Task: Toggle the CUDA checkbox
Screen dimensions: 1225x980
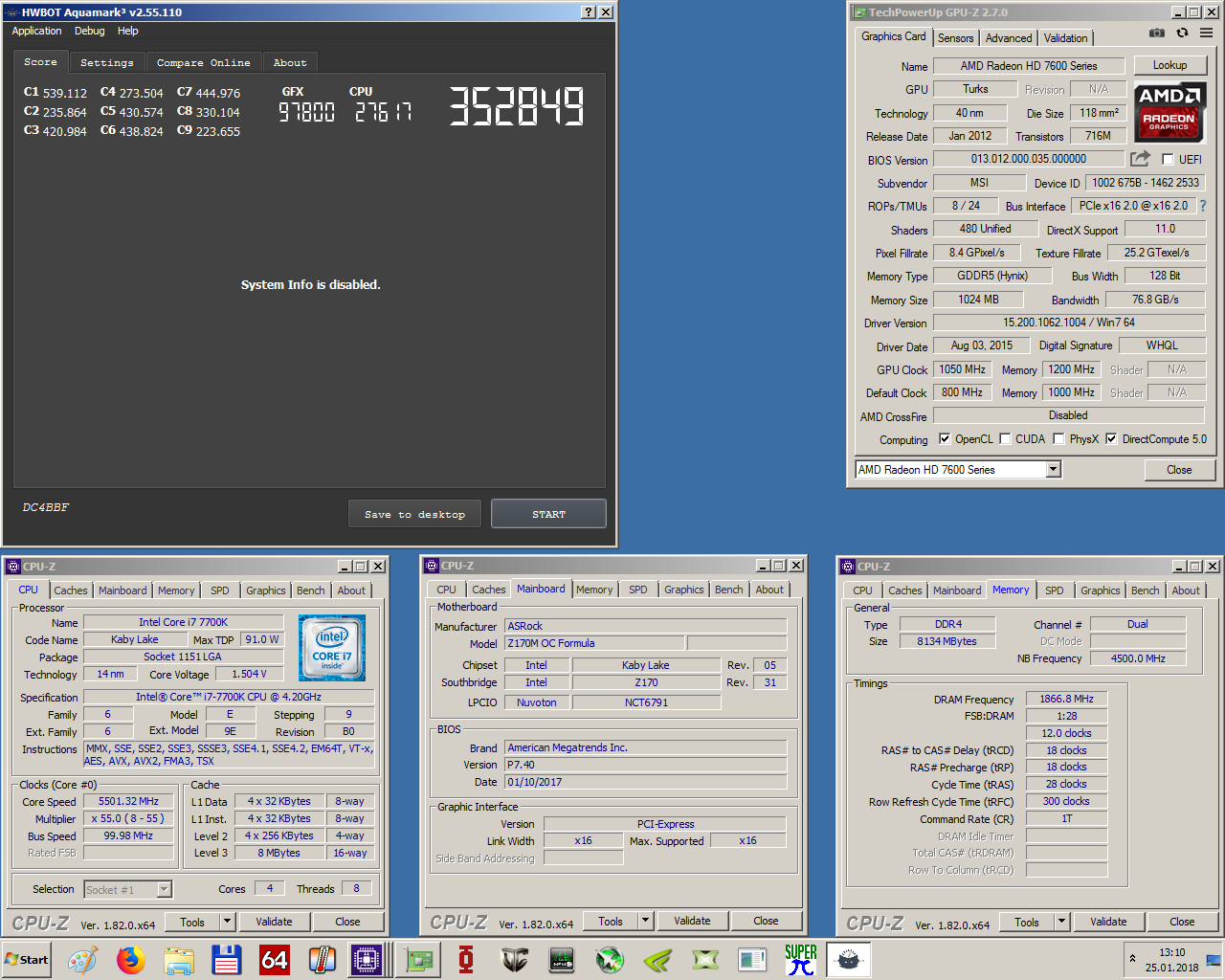Action: click(x=1005, y=439)
